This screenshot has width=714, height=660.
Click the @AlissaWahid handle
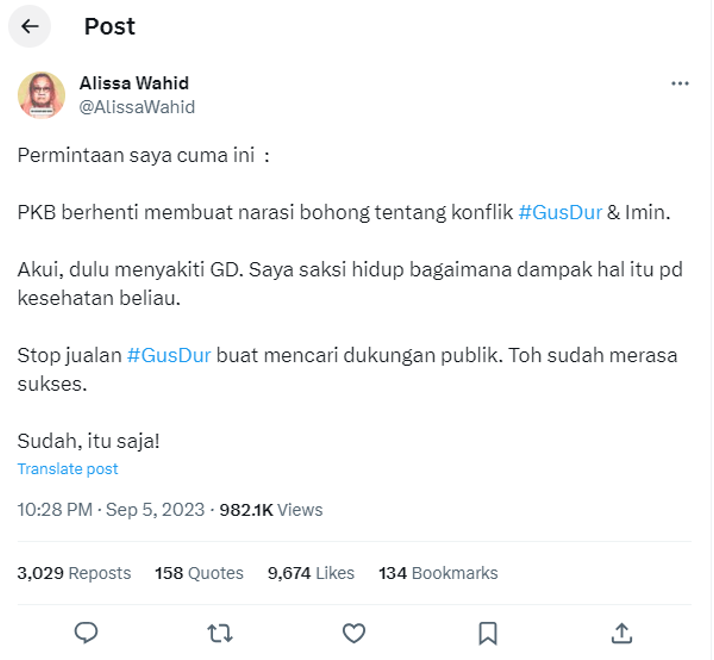[137, 107]
